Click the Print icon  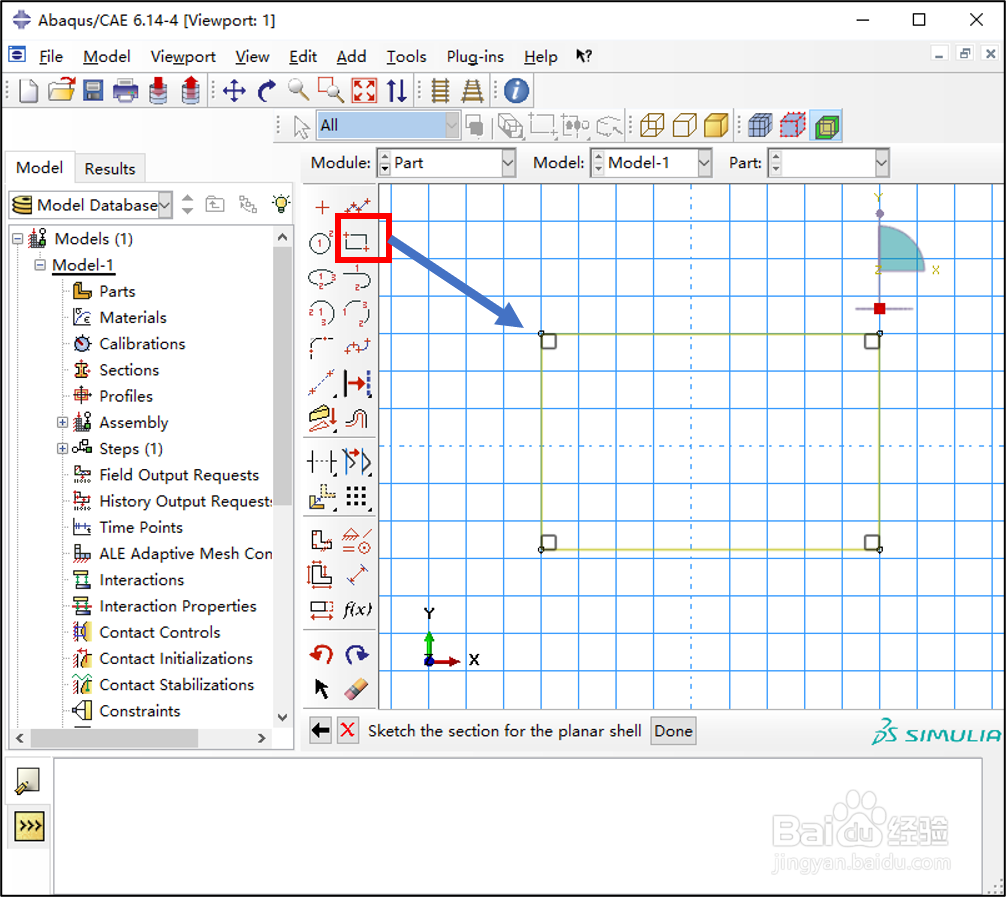point(126,90)
